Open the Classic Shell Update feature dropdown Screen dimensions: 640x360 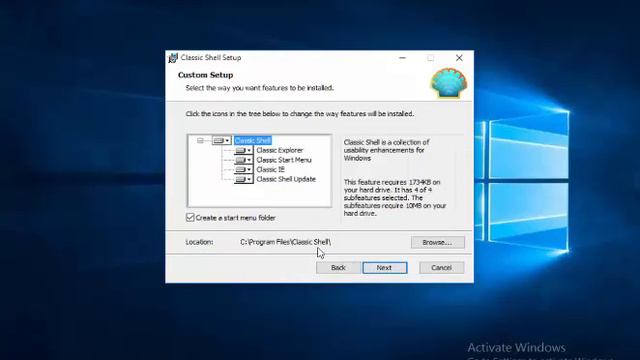click(244, 179)
